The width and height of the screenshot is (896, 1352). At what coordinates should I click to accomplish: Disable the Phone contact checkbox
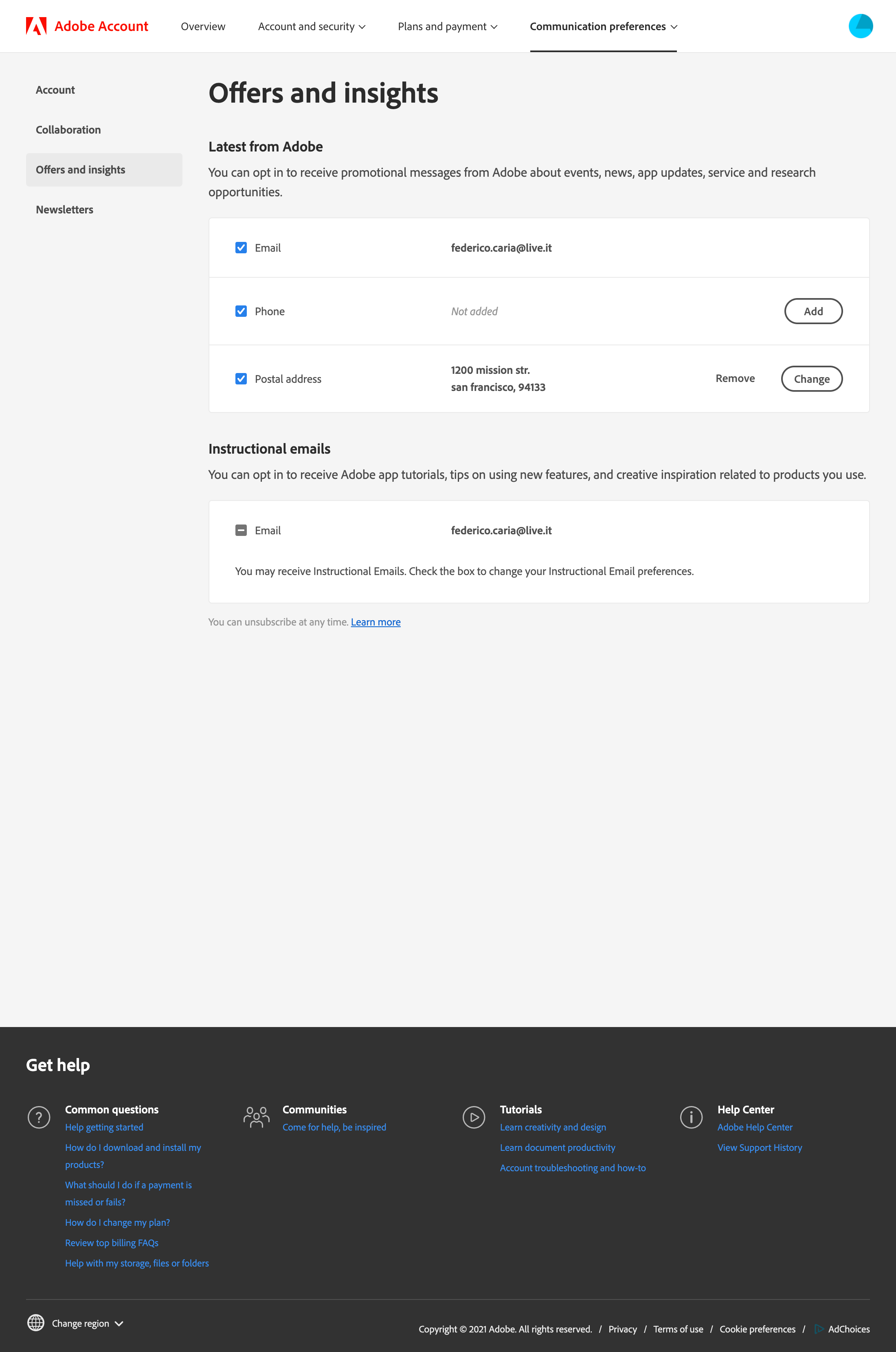[241, 311]
